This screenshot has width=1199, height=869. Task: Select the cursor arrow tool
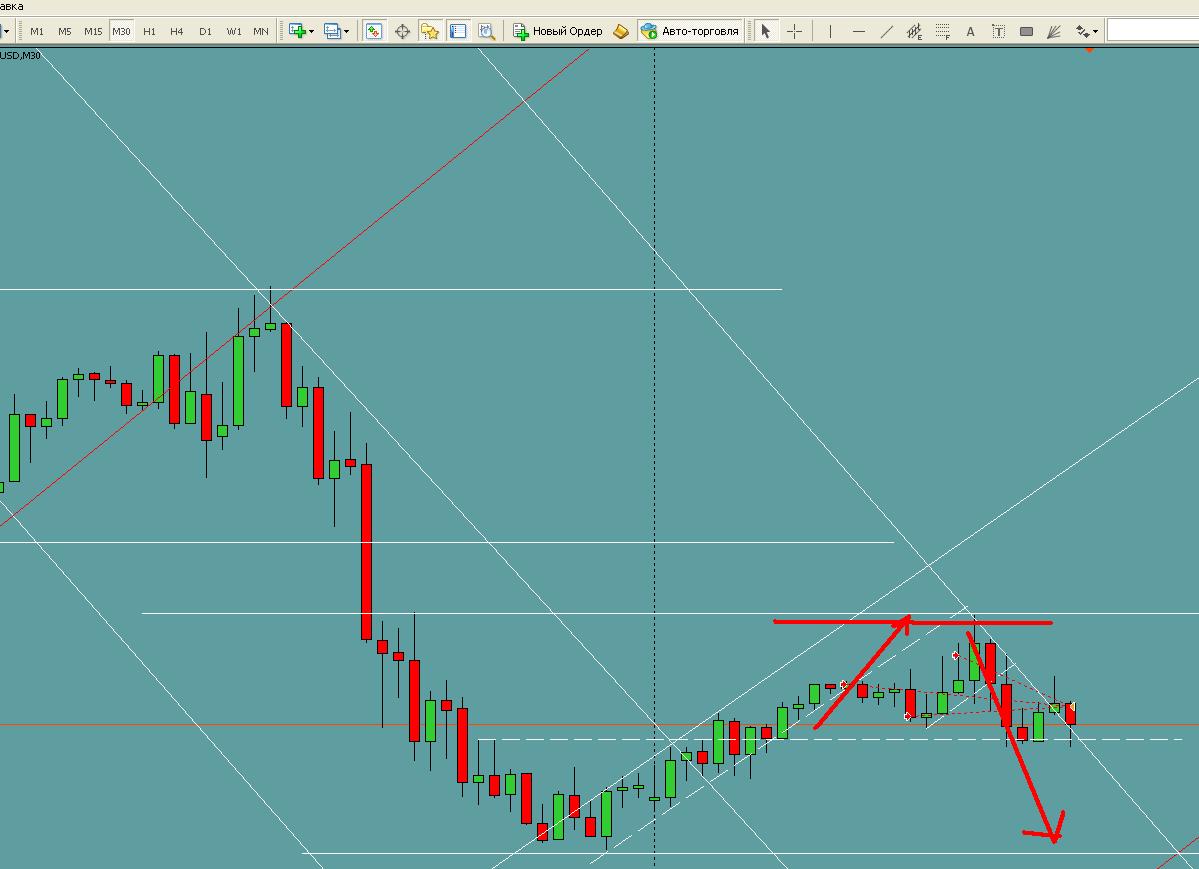click(765, 31)
